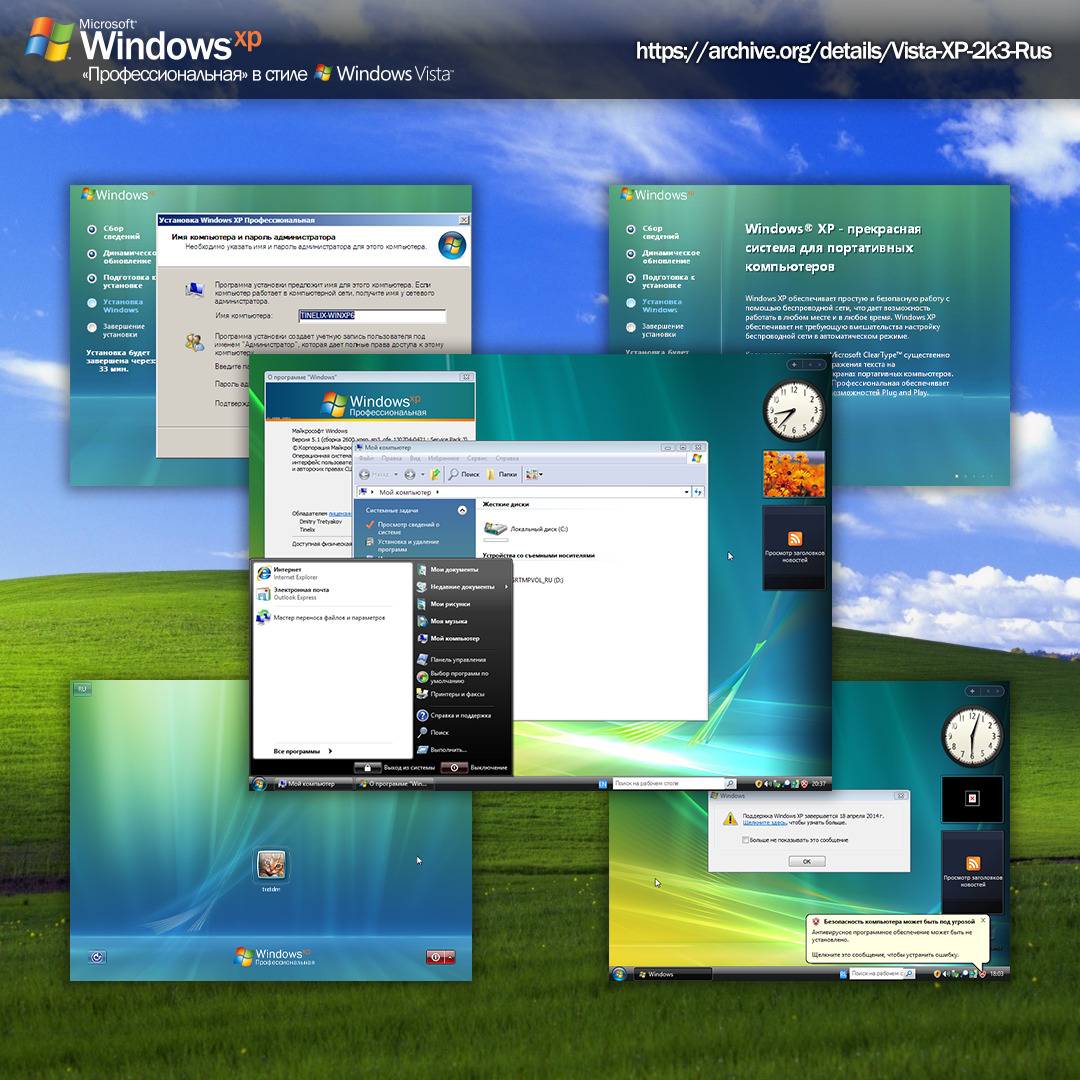
Task: Open the Сервис menu in Мой компьютер
Action: [x=477, y=459]
